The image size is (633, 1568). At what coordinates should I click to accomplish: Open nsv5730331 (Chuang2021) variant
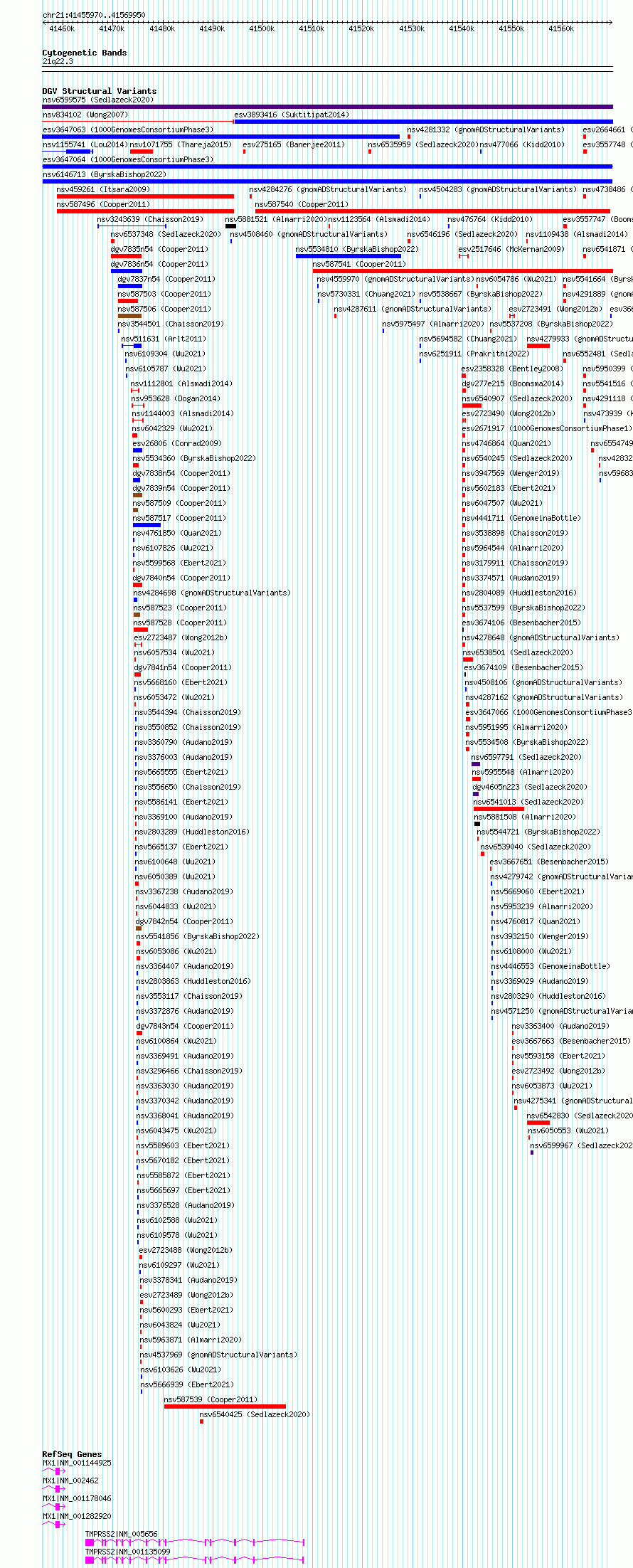click(366, 294)
